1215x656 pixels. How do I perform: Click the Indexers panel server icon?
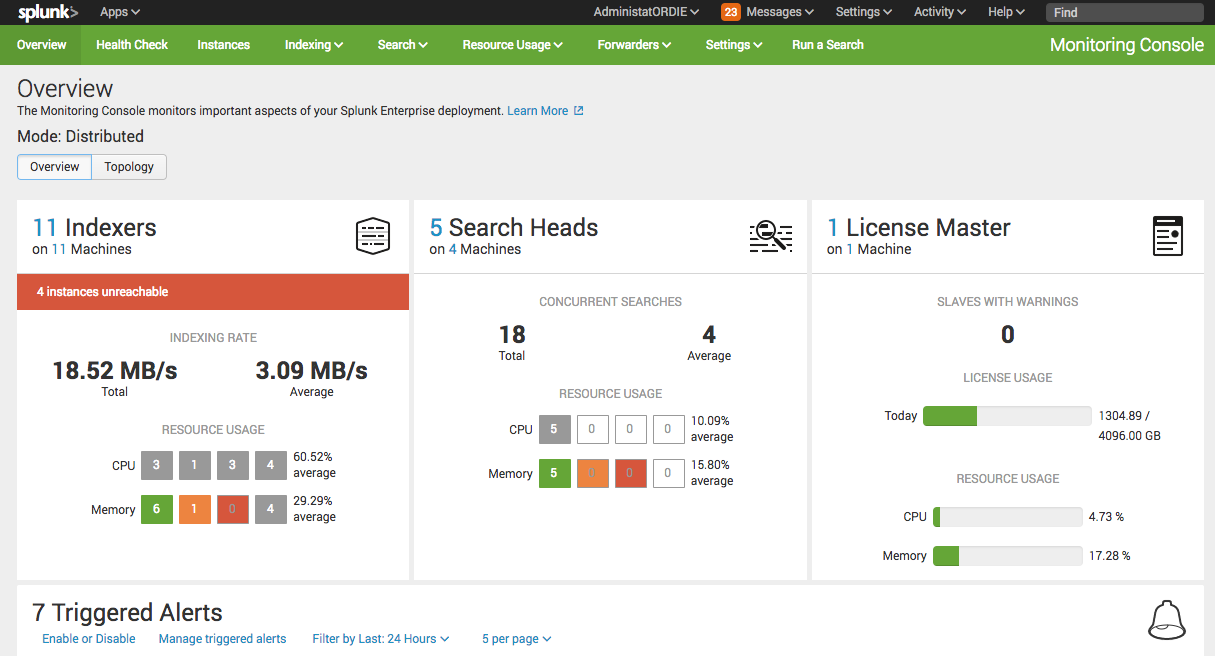(x=372, y=236)
